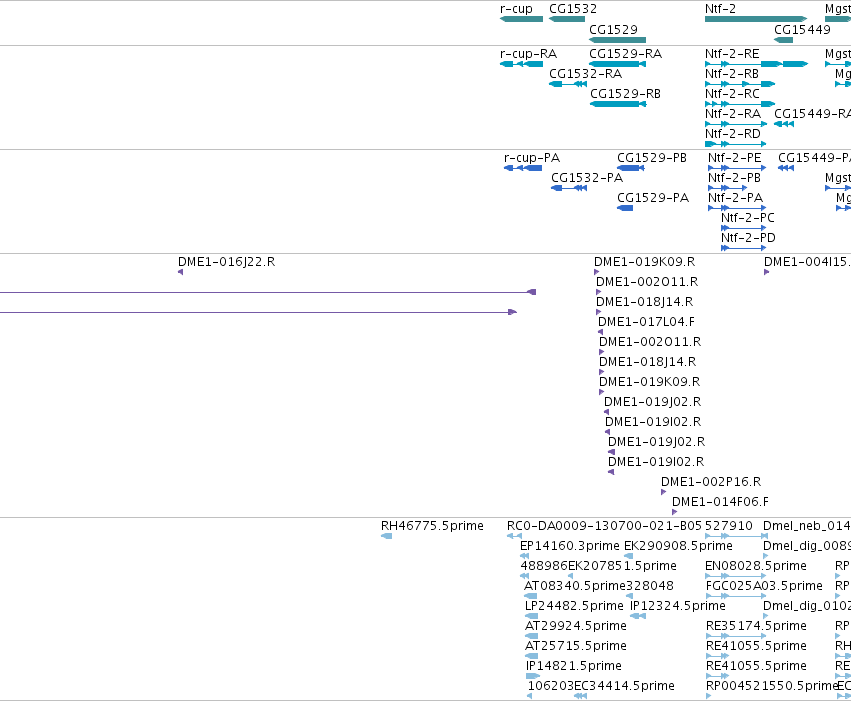This screenshot has height=701, width=851.
Task: Select the Ntf-2-RE transcript
Action: coord(756,64)
